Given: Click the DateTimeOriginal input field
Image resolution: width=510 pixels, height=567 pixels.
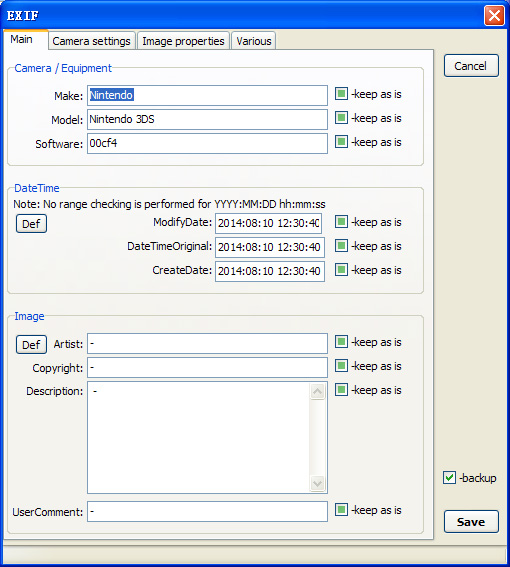Looking at the screenshot, I should (x=270, y=247).
